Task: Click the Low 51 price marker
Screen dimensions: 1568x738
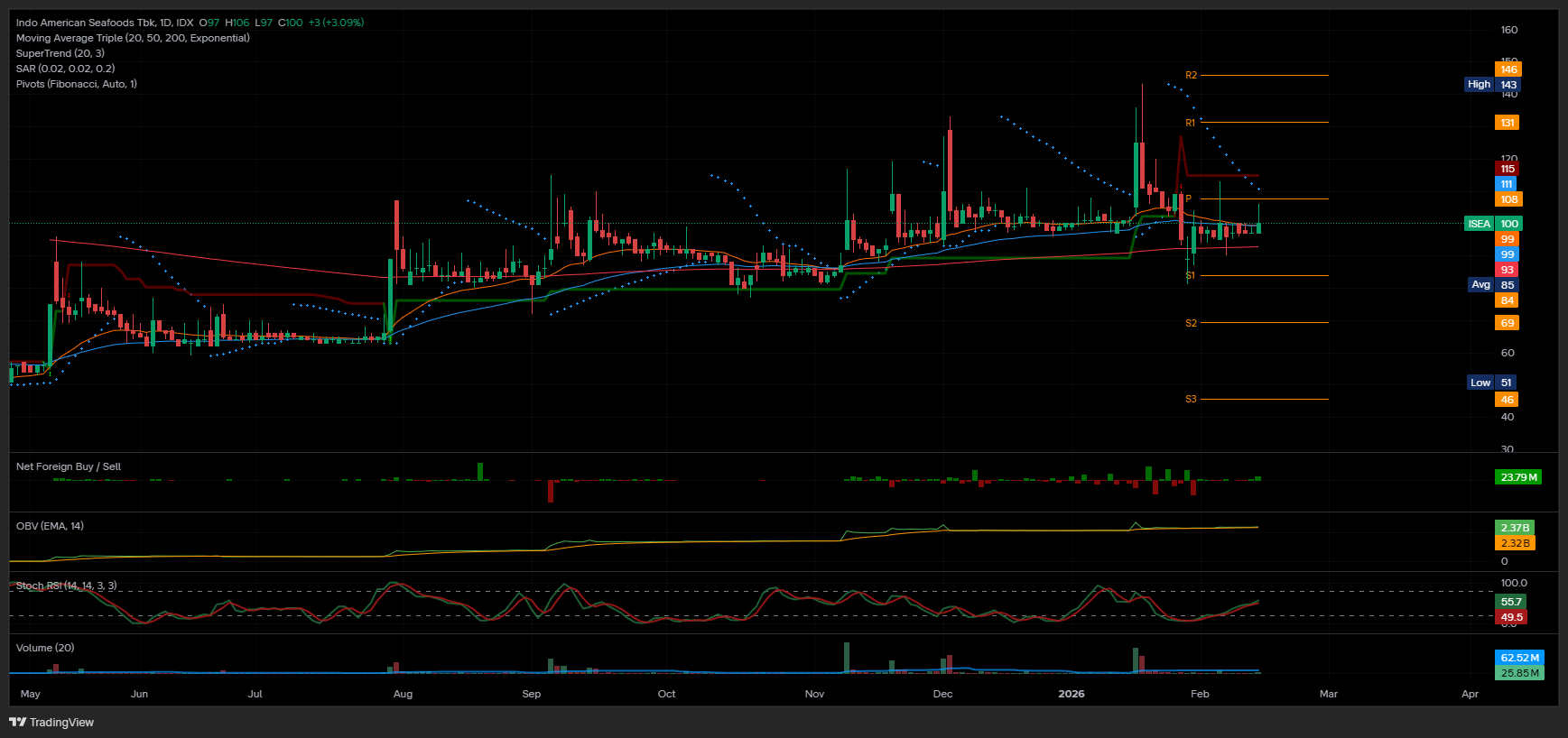Action: point(1491,383)
